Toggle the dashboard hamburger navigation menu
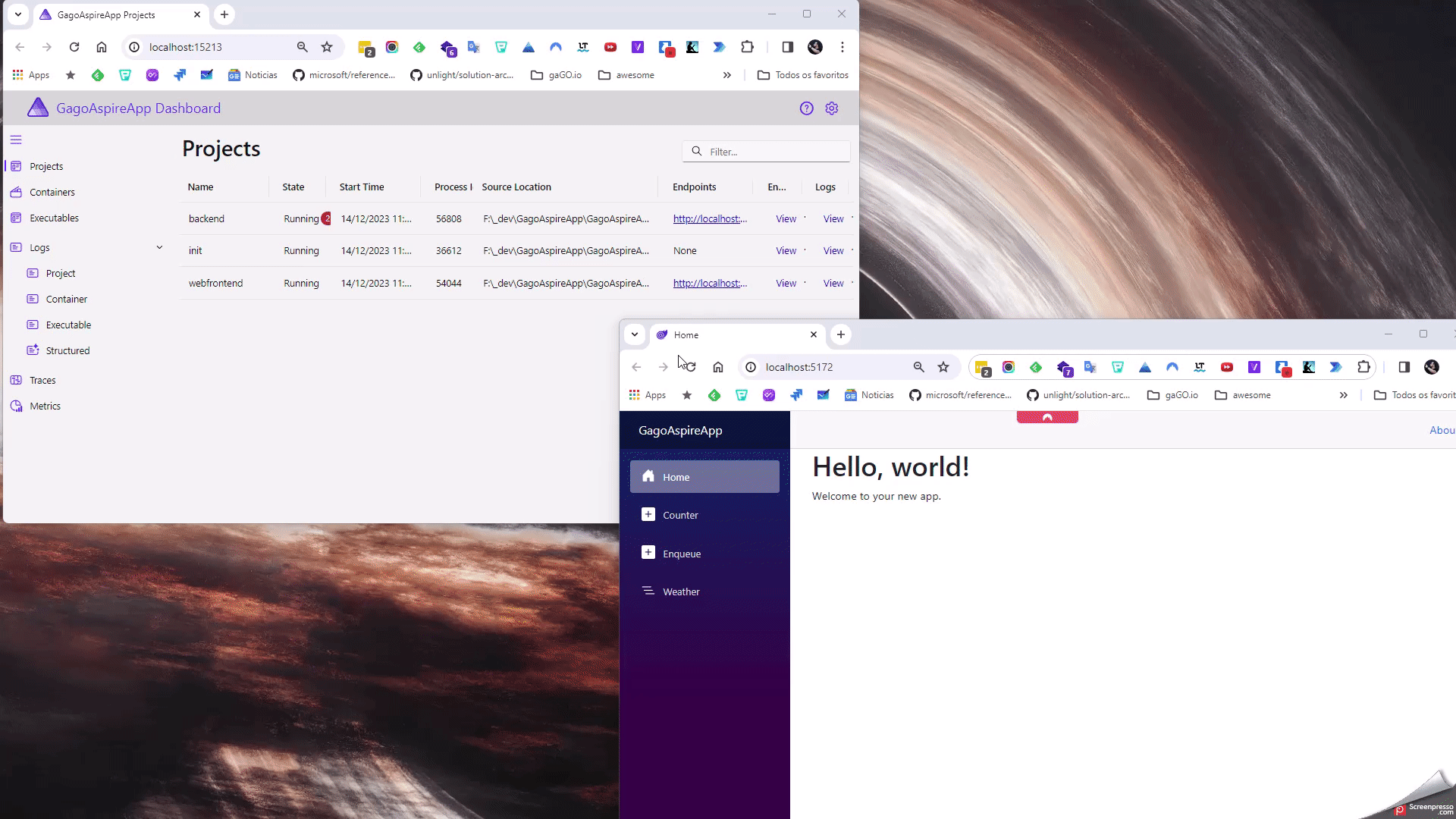This screenshot has height=819, width=1456. pos(16,140)
